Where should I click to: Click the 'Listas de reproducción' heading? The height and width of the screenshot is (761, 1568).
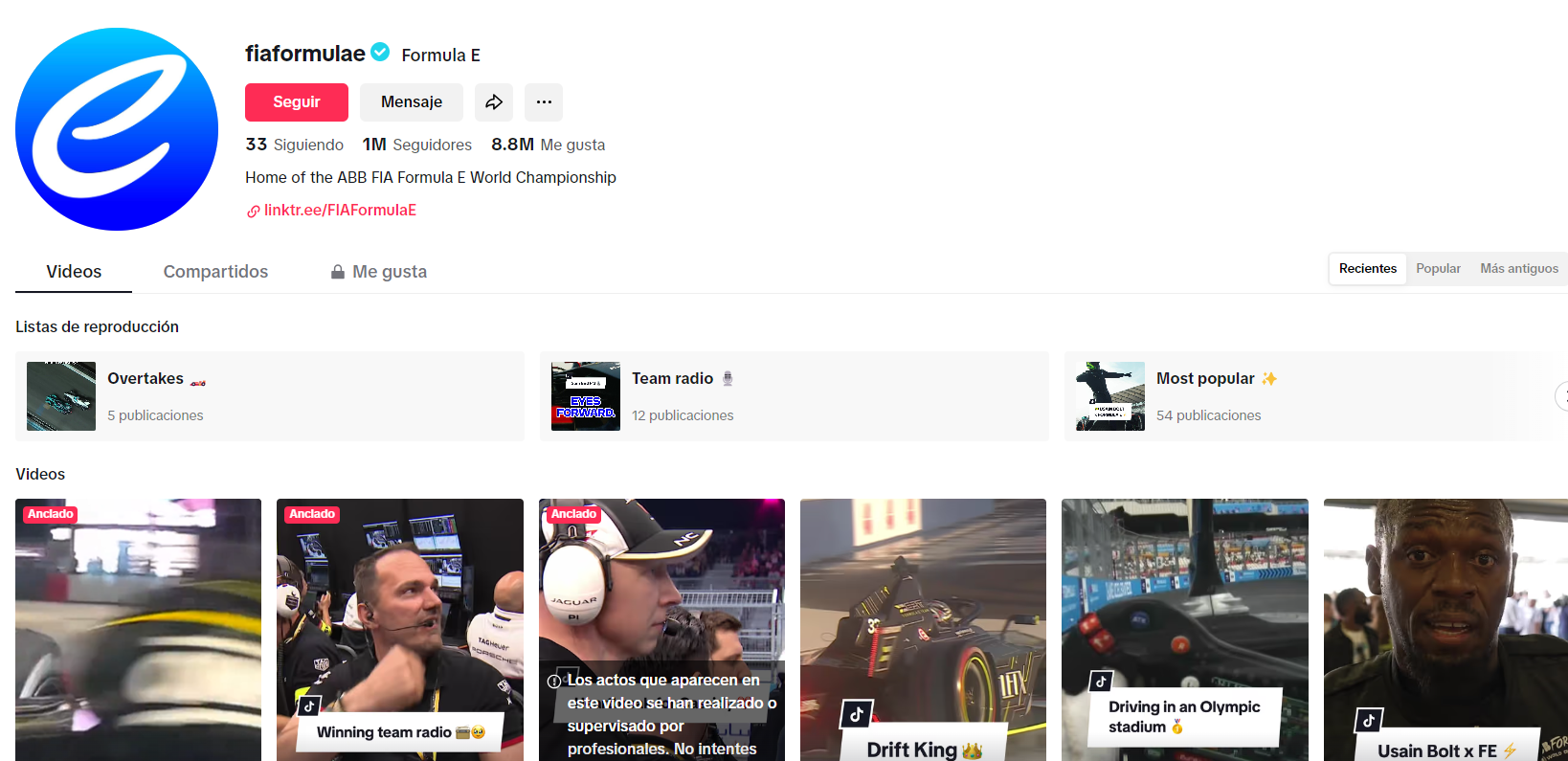click(97, 327)
